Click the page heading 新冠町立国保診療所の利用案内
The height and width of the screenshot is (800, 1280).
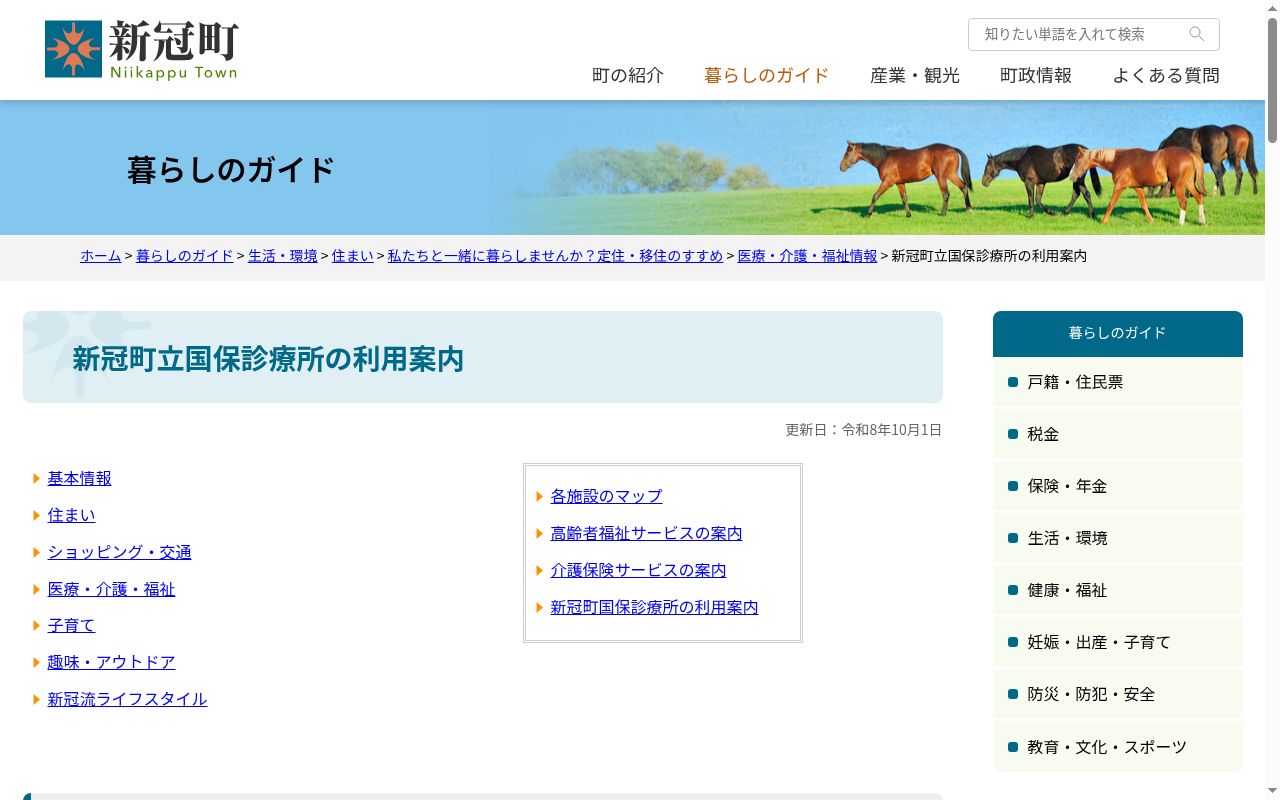click(x=268, y=359)
